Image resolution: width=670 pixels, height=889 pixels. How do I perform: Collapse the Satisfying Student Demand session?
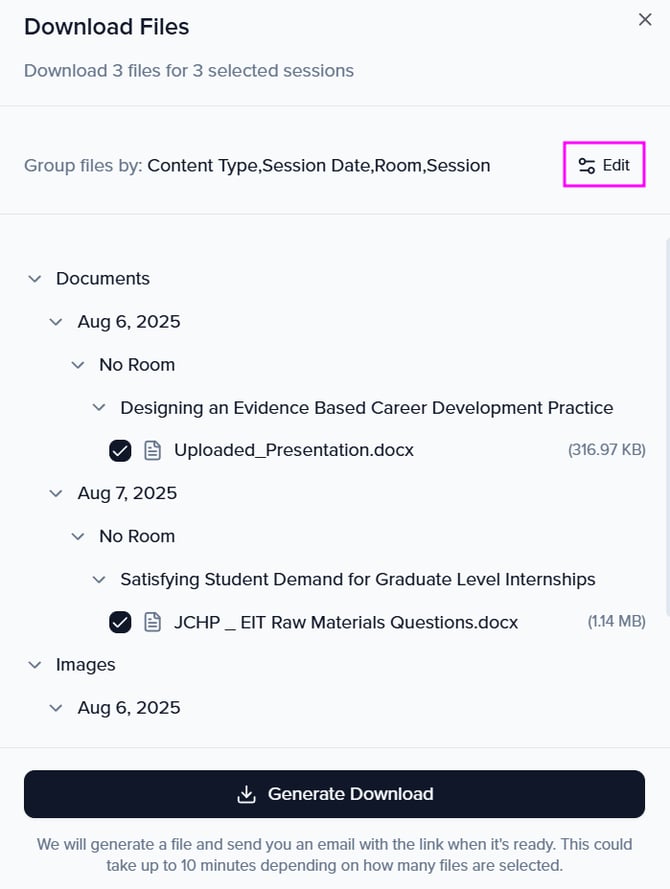(99, 580)
